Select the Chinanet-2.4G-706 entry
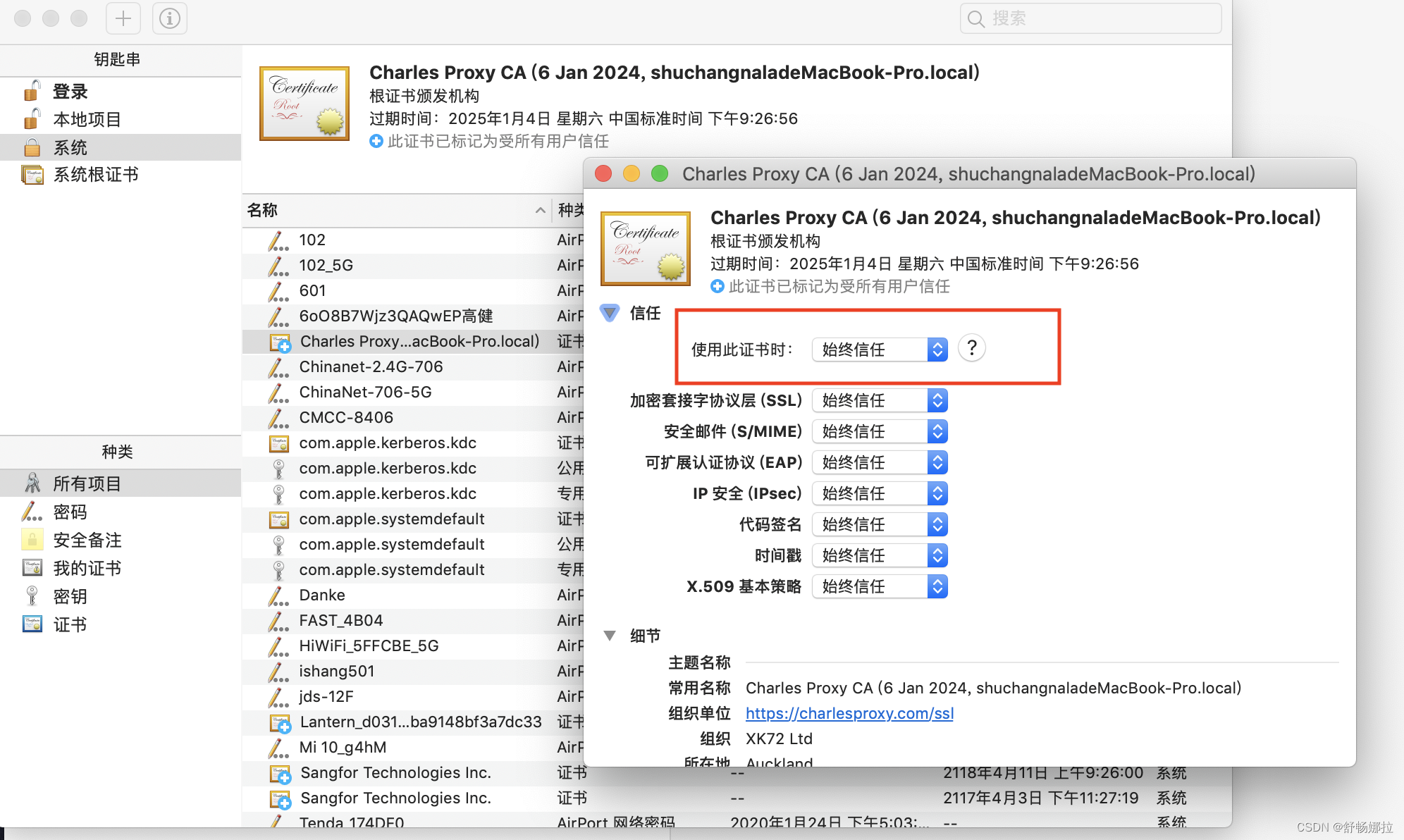 [412, 366]
